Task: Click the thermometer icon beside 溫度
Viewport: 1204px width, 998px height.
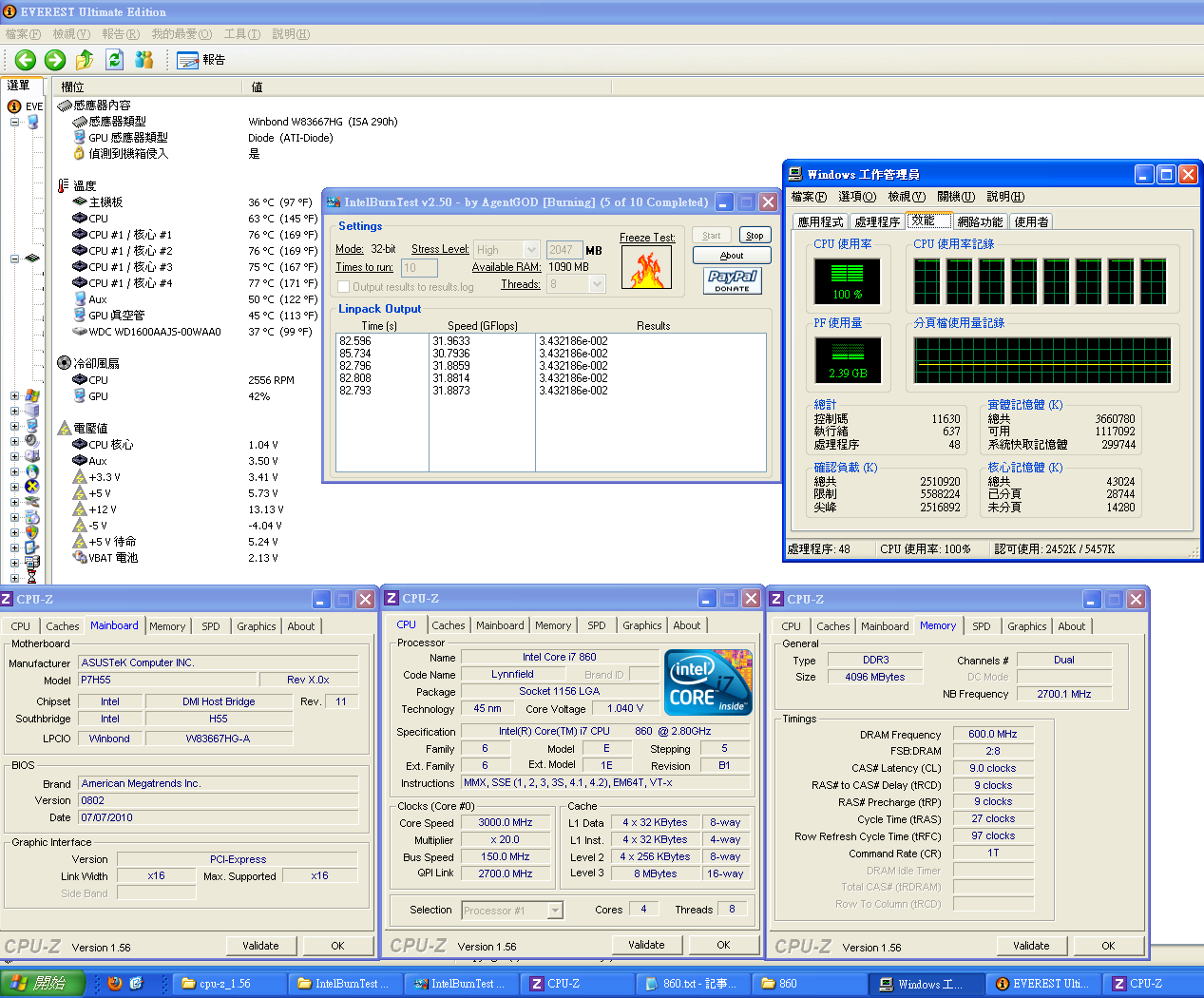Action: [x=65, y=185]
